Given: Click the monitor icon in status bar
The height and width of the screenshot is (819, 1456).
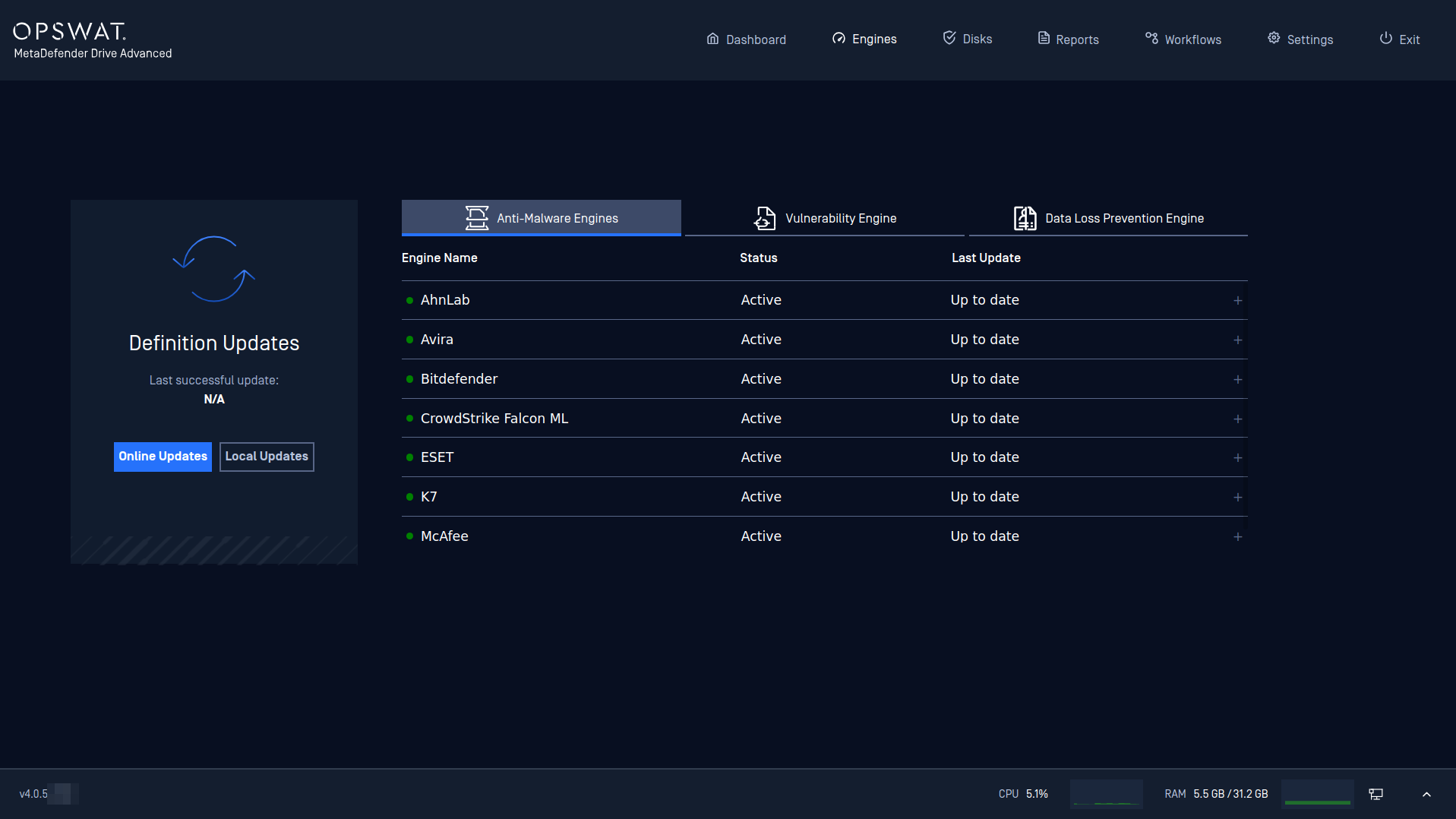Looking at the screenshot, I should point(1375,794).
